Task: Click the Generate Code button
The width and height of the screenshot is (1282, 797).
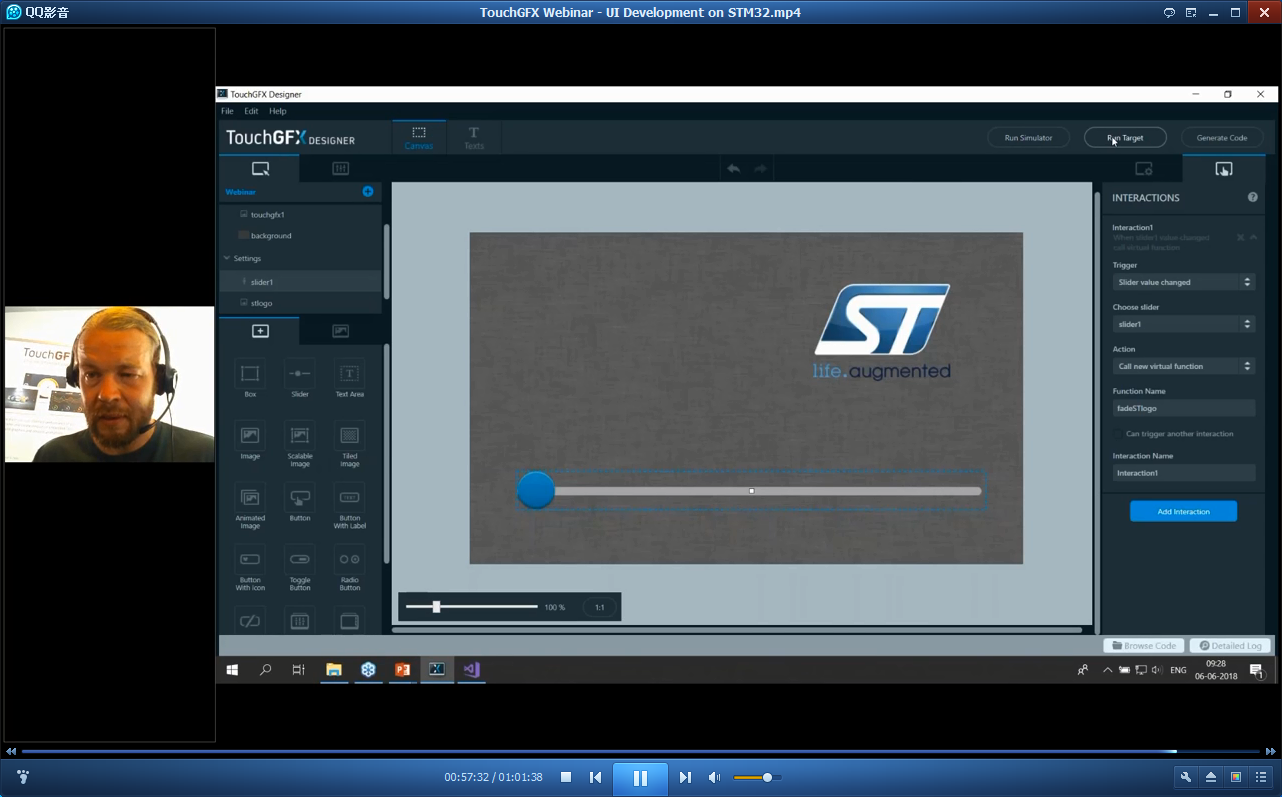Action: pos(1222,138)
